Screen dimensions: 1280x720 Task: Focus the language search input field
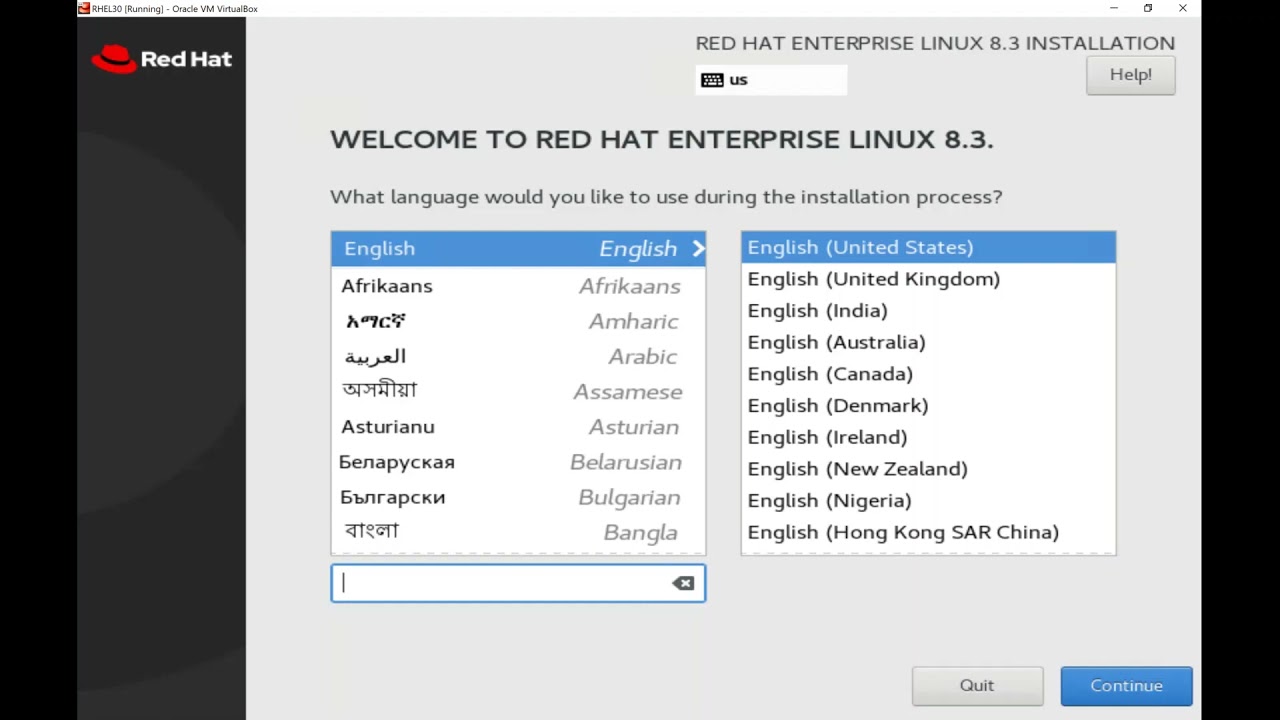tap(518, 583)
